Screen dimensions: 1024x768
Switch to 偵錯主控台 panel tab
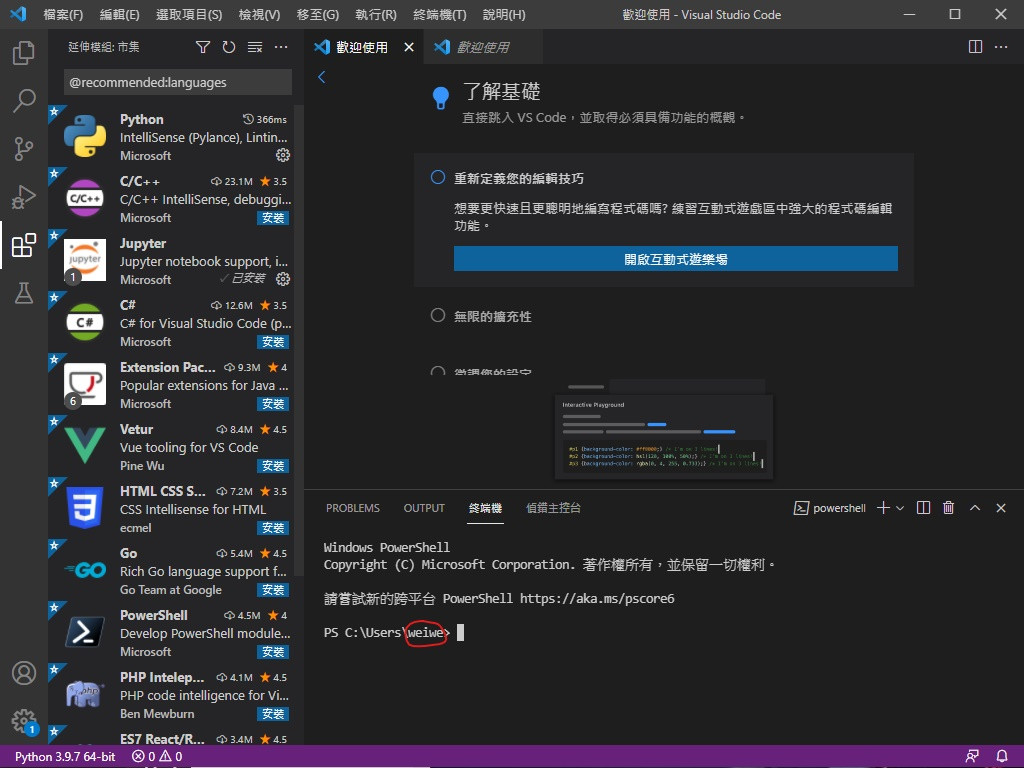553,507
